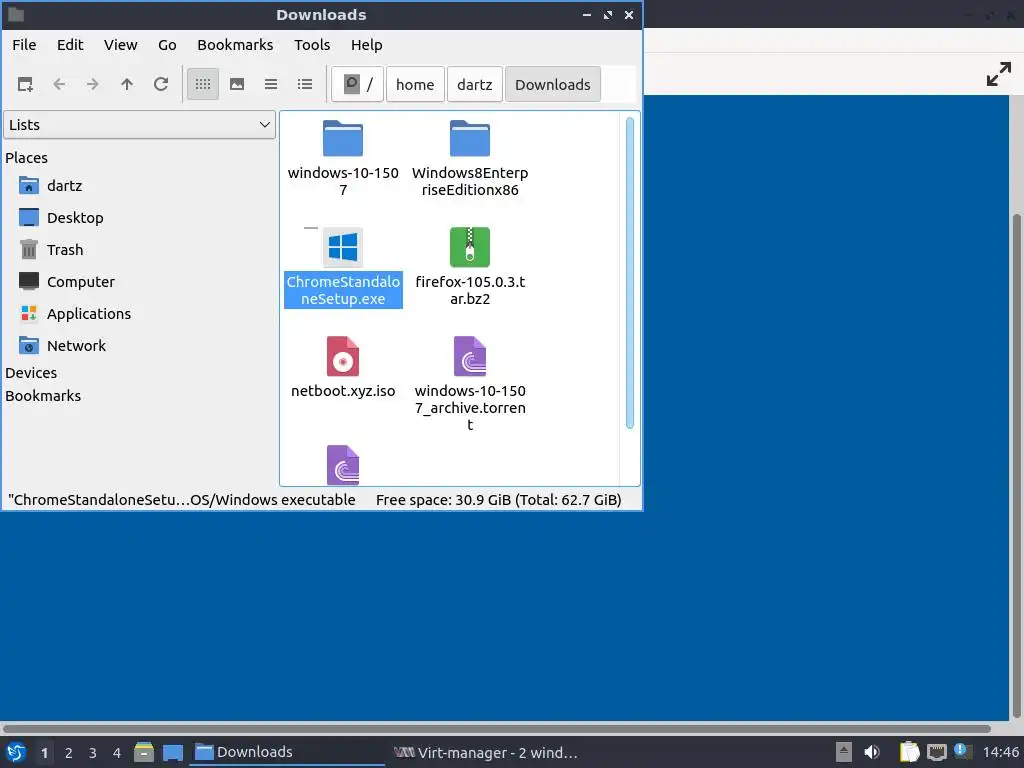1024x768 pixels.
Task: Expand the Bookmarks section in the sidebar
Action: coord(43,396)
